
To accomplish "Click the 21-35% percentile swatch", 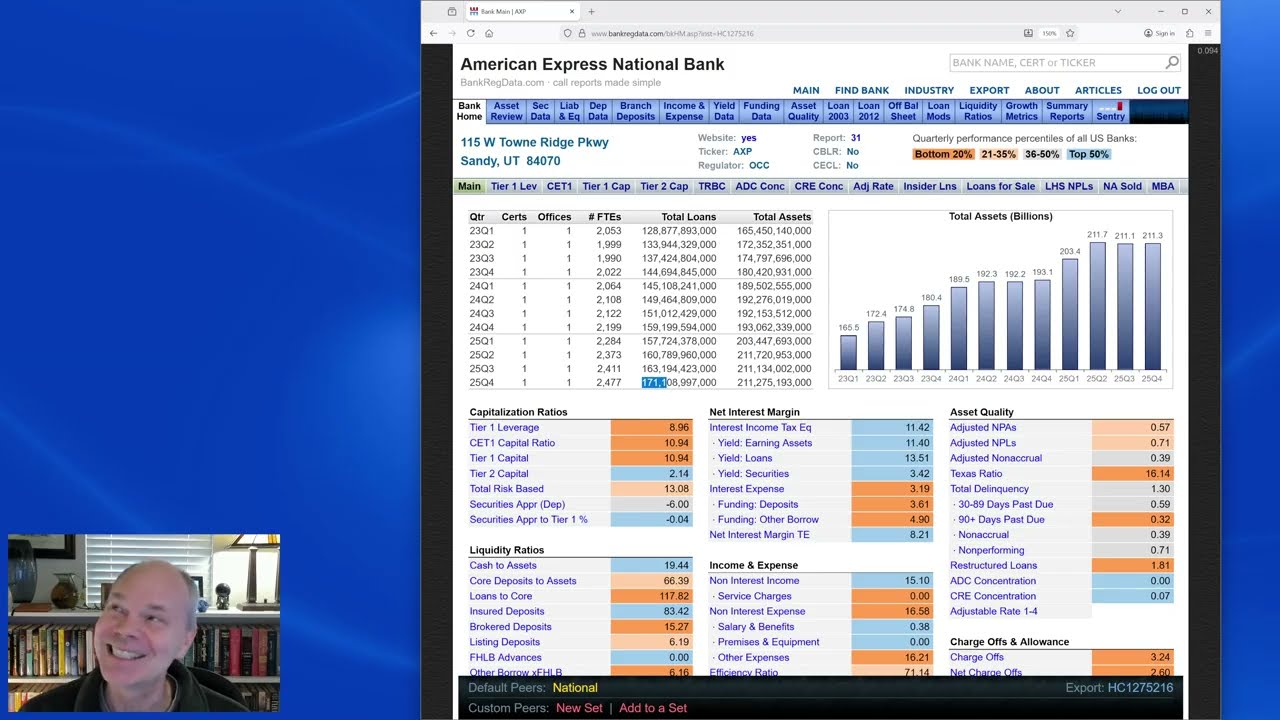I will coord(998,154).
